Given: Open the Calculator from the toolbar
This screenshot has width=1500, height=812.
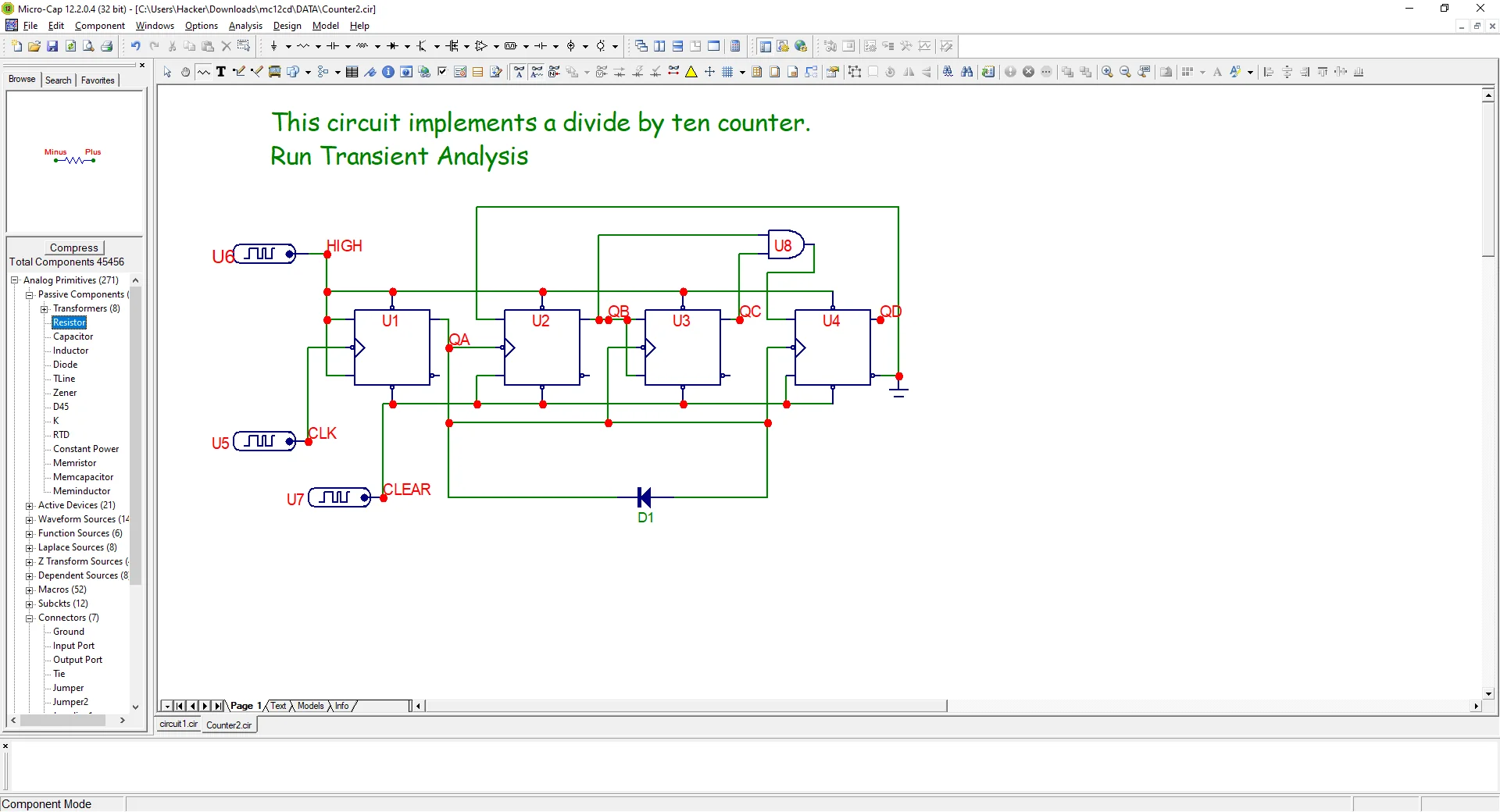Looking at the screenshot, I should 734,46.
